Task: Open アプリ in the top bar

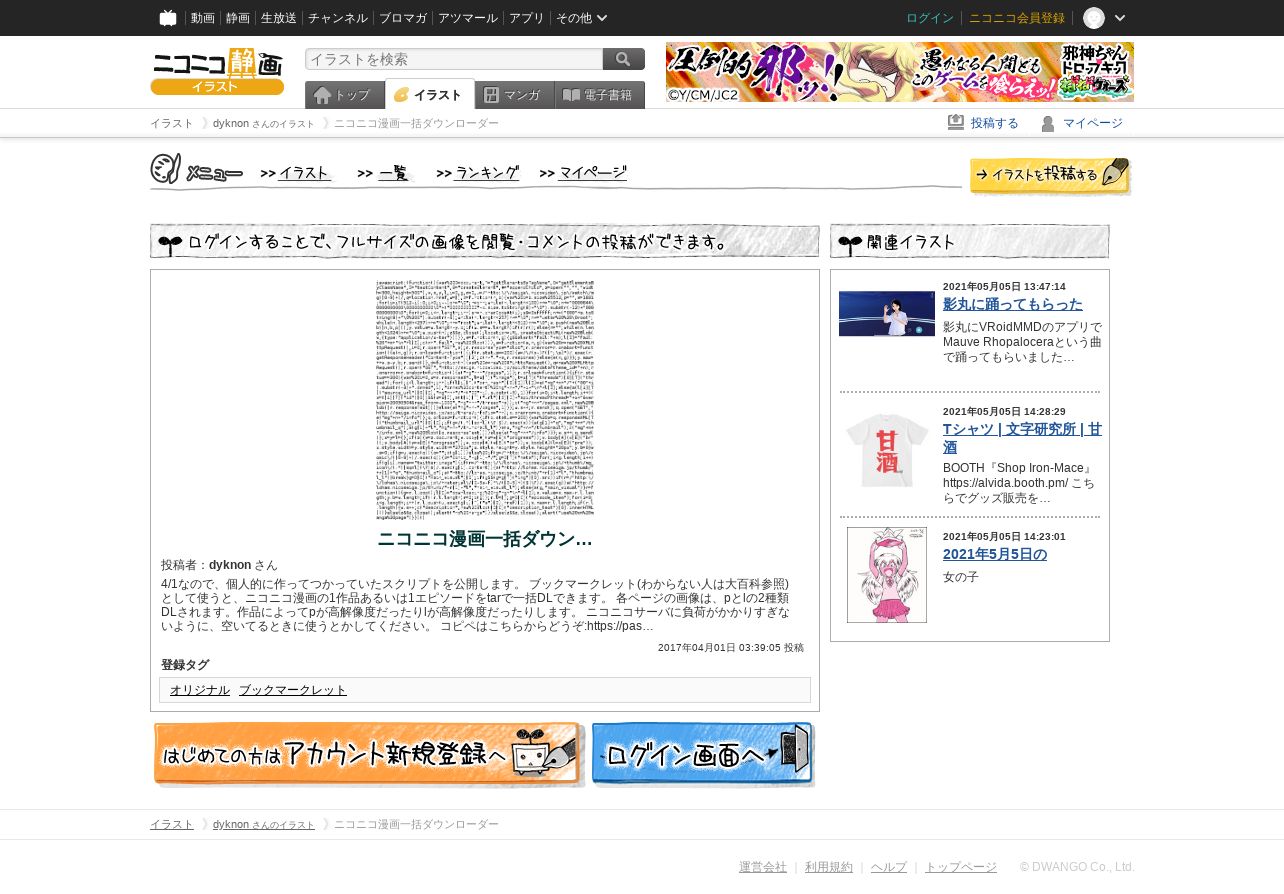Action: click(527, 18)
